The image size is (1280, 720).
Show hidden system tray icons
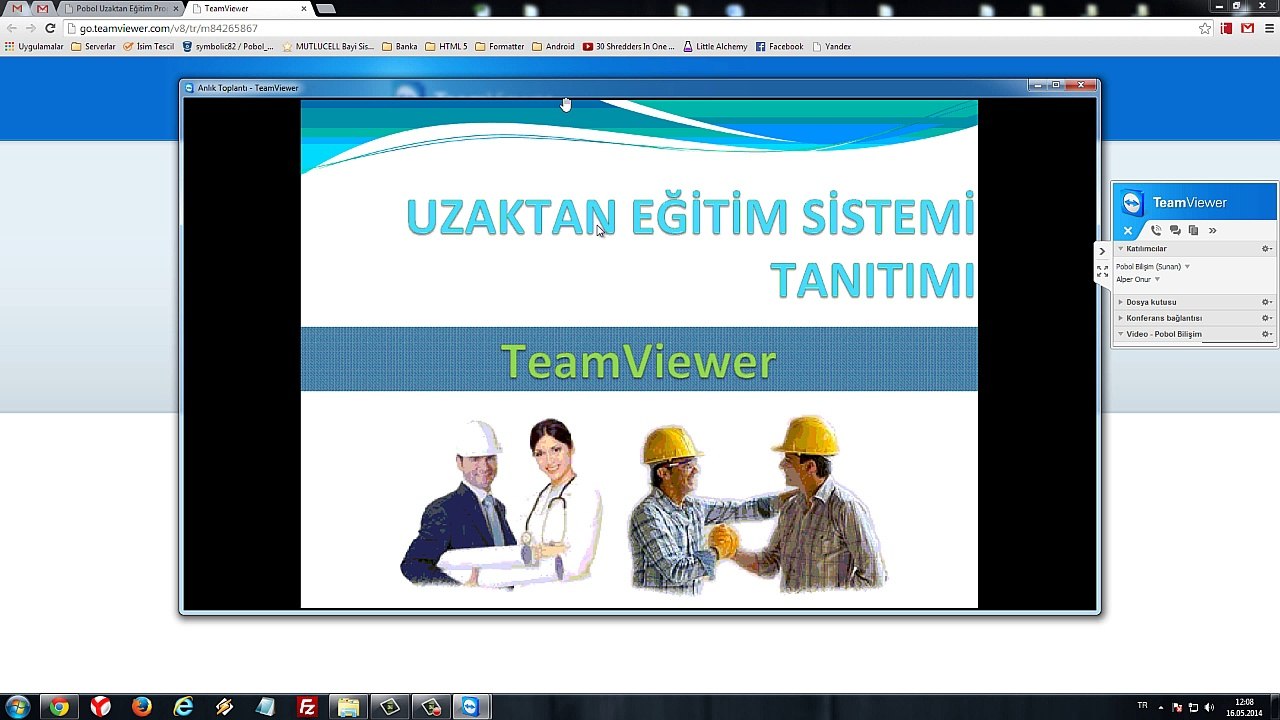tap(1163, 707)
